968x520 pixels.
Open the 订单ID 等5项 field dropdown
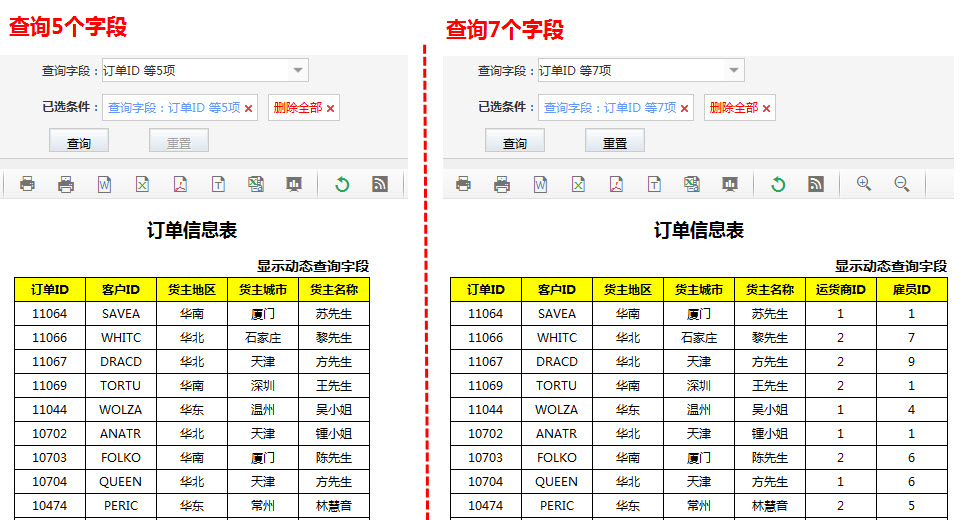click(x=297, y=70)
